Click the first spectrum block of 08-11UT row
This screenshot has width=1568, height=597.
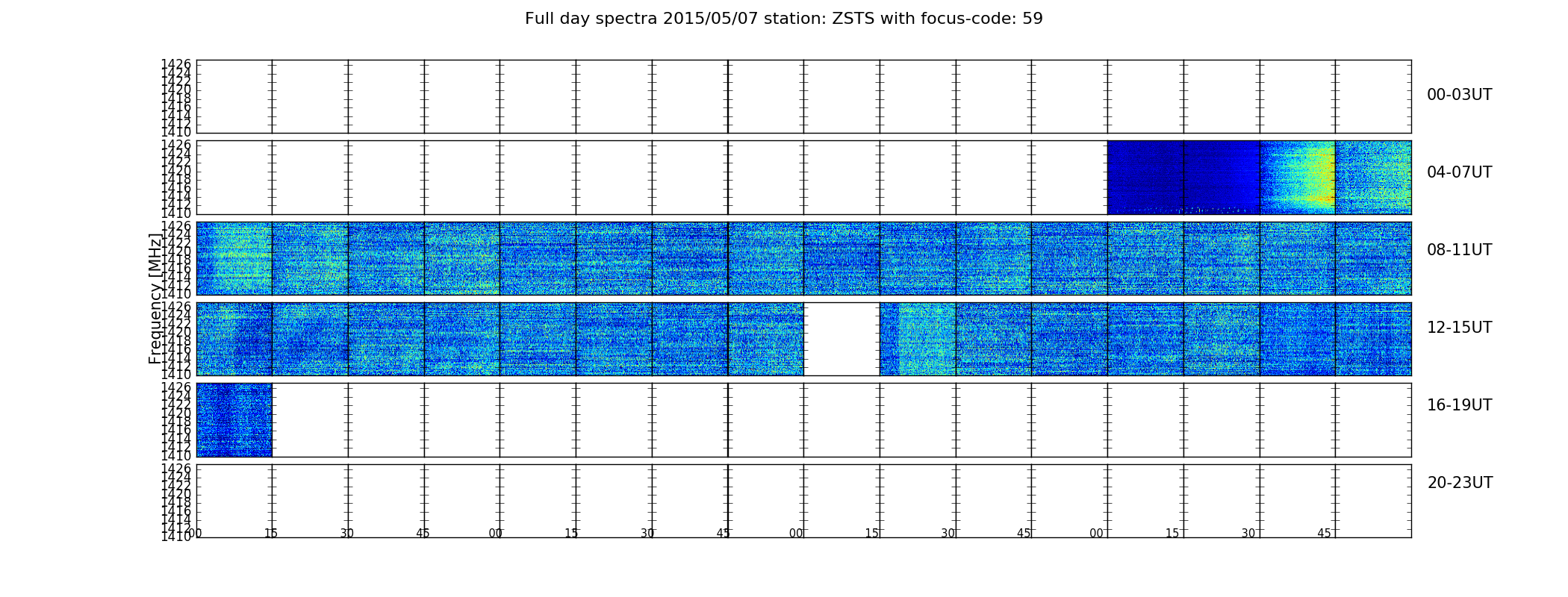pyautogui.click(x=234, y=258)
